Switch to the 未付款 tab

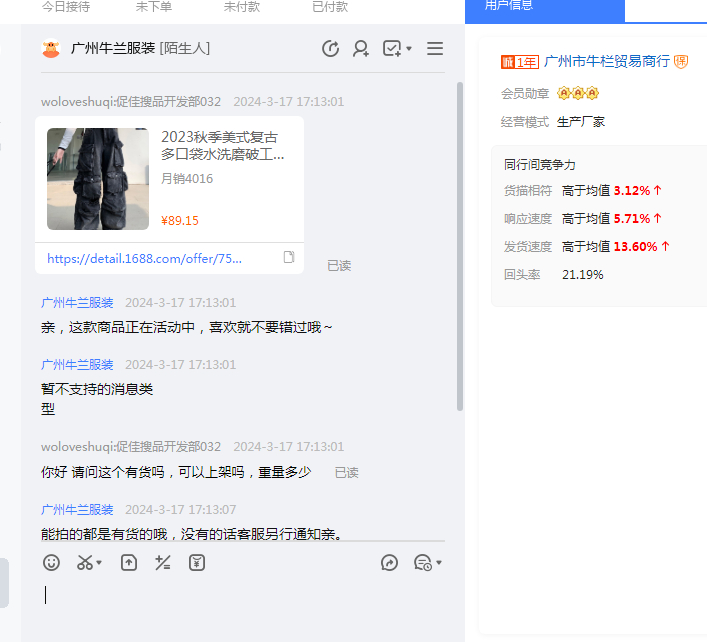pyautogui.click(x=242, y=7)
